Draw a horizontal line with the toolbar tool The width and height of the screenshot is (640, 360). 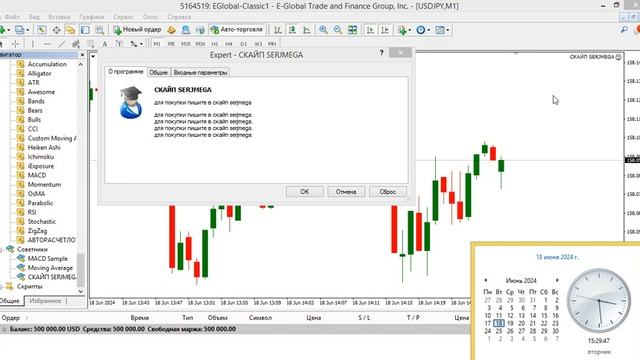click(47, 44)
